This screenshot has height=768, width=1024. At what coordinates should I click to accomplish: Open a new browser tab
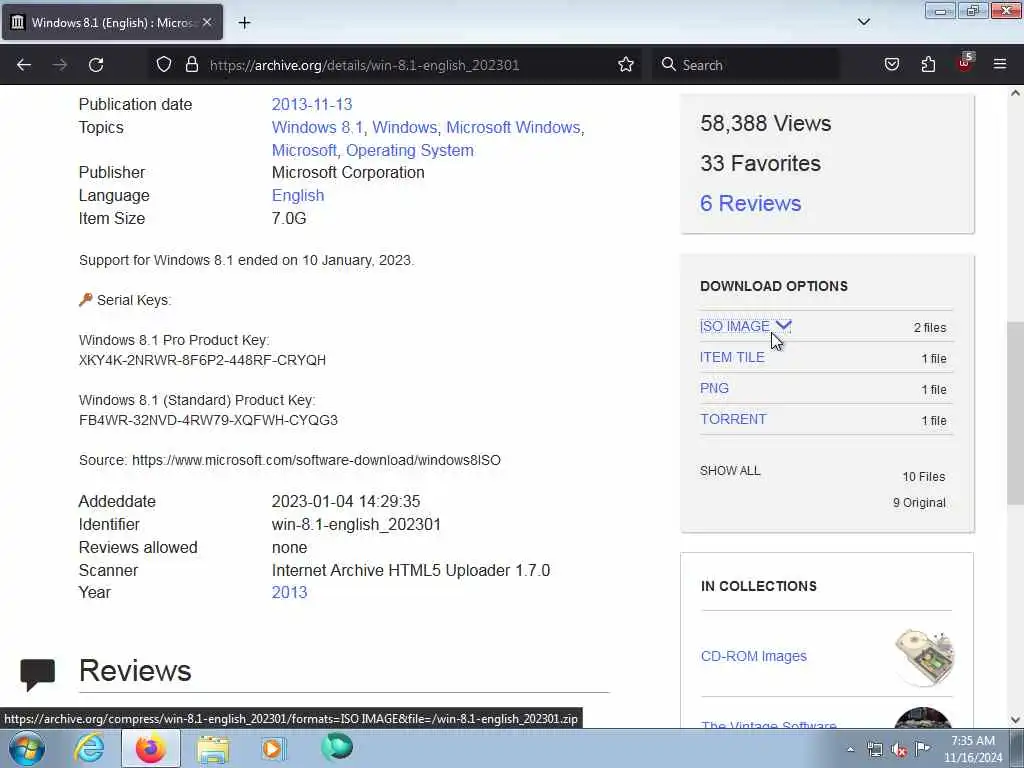point(244,23)
